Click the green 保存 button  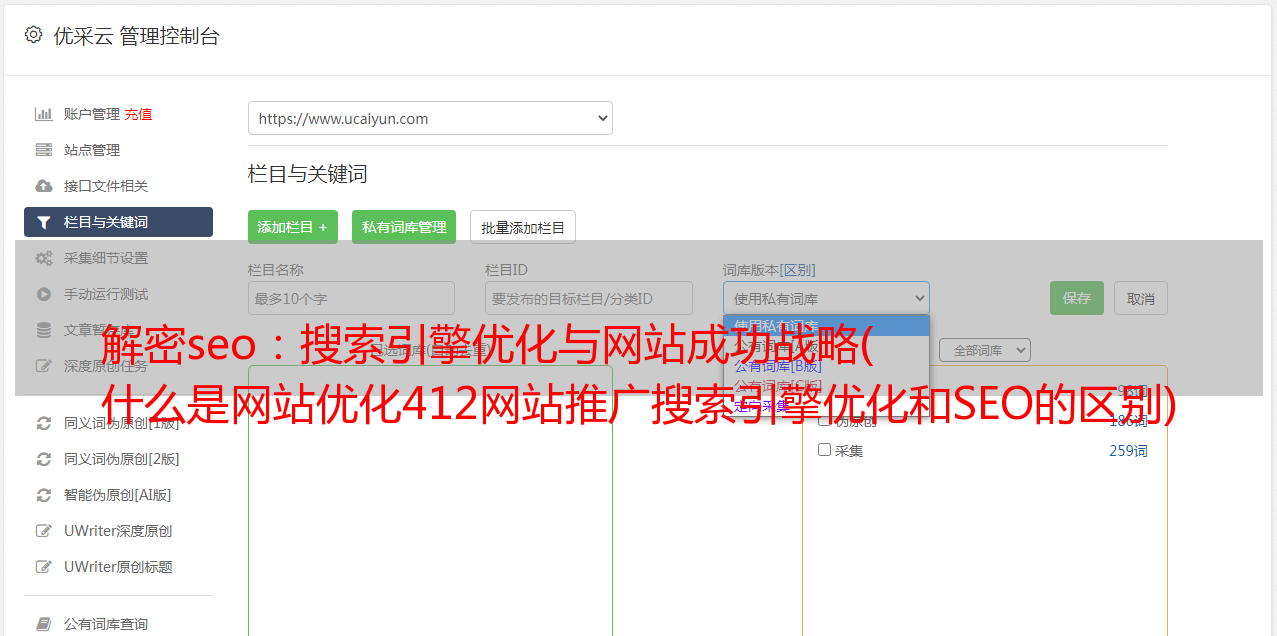tap(1077, 298)
